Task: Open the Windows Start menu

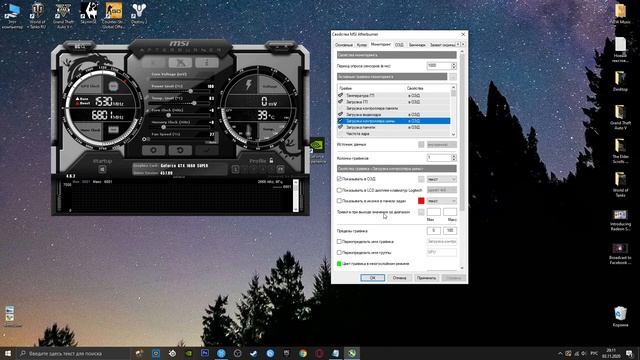Action: click(x=8, y=353)
